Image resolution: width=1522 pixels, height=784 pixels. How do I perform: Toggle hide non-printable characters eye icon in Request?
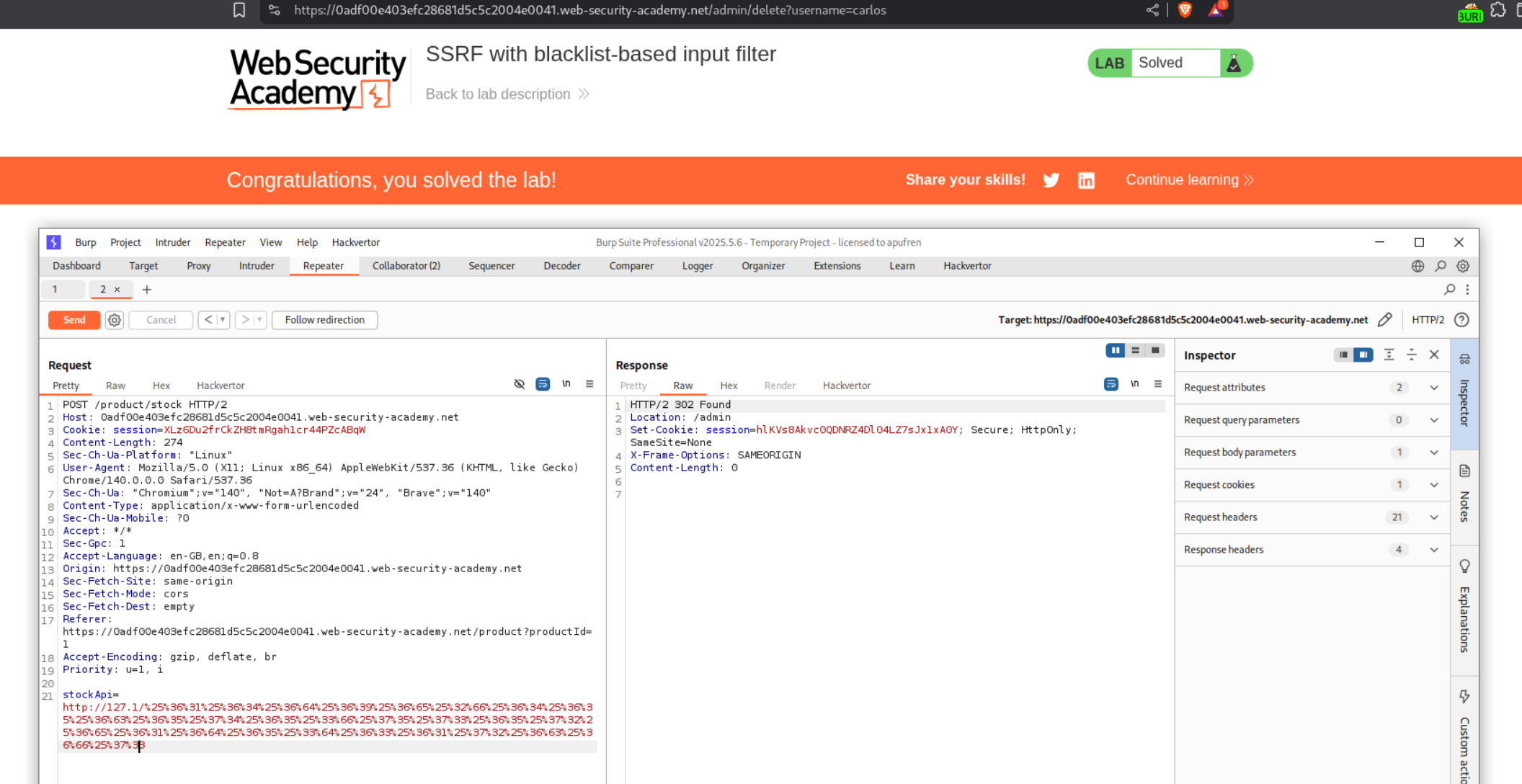[519, 384]
